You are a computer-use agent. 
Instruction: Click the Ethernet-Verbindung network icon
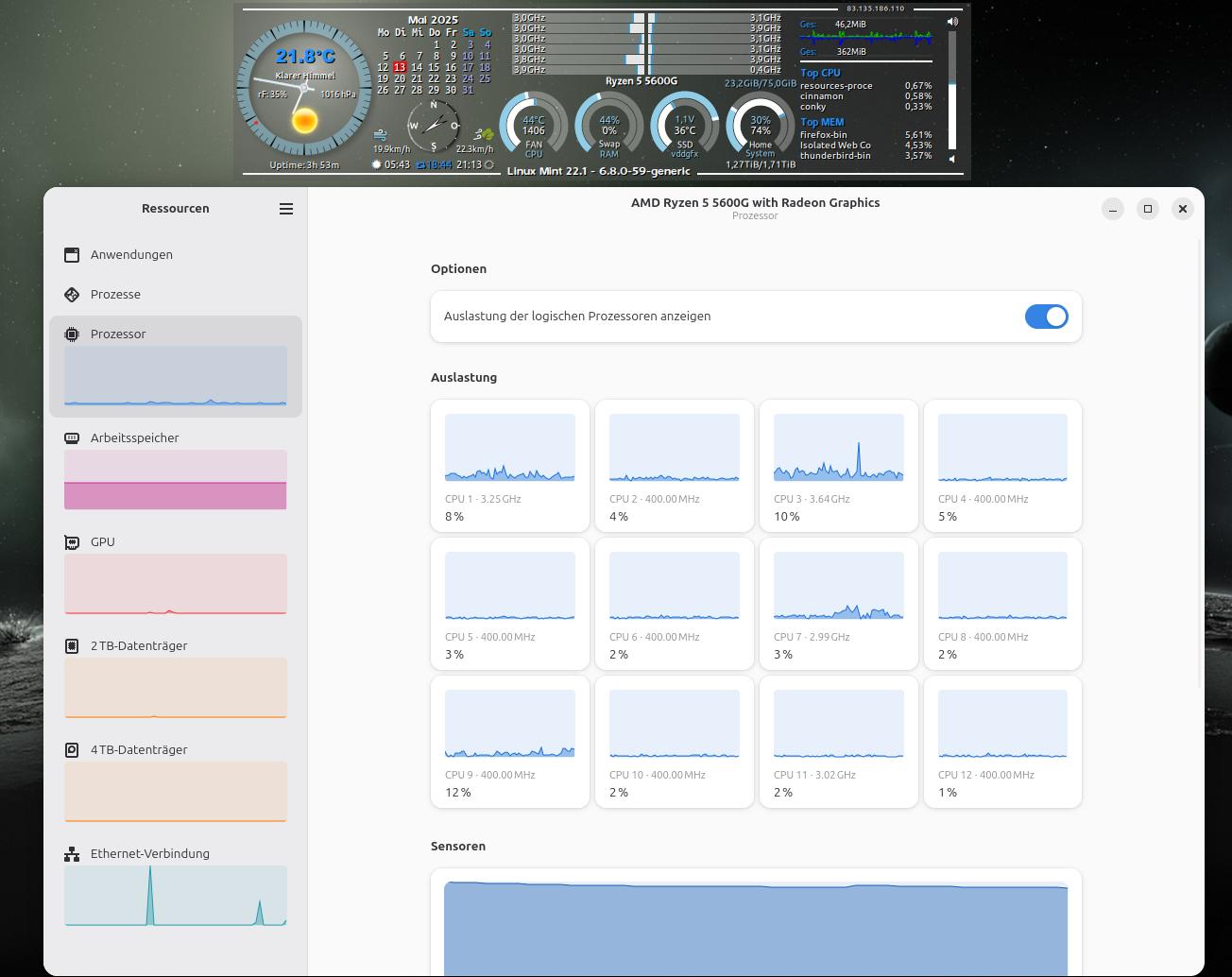(x=72, y=853)
